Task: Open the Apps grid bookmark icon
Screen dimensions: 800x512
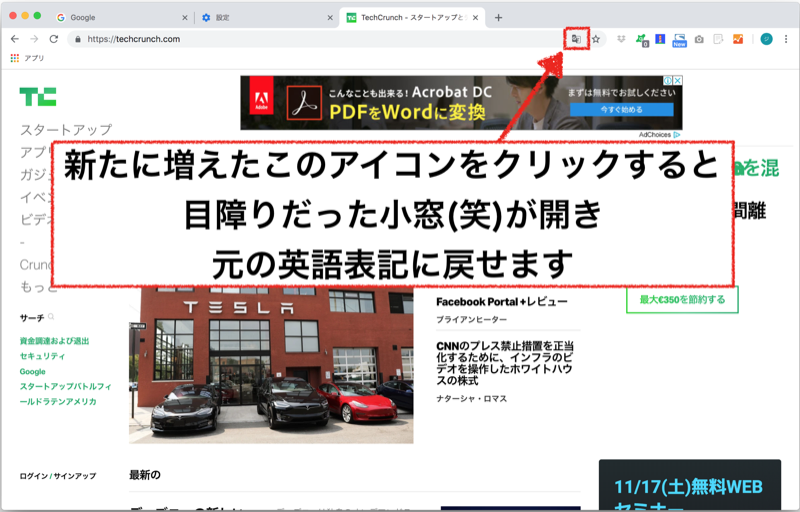Action: [x=15, y=58]
